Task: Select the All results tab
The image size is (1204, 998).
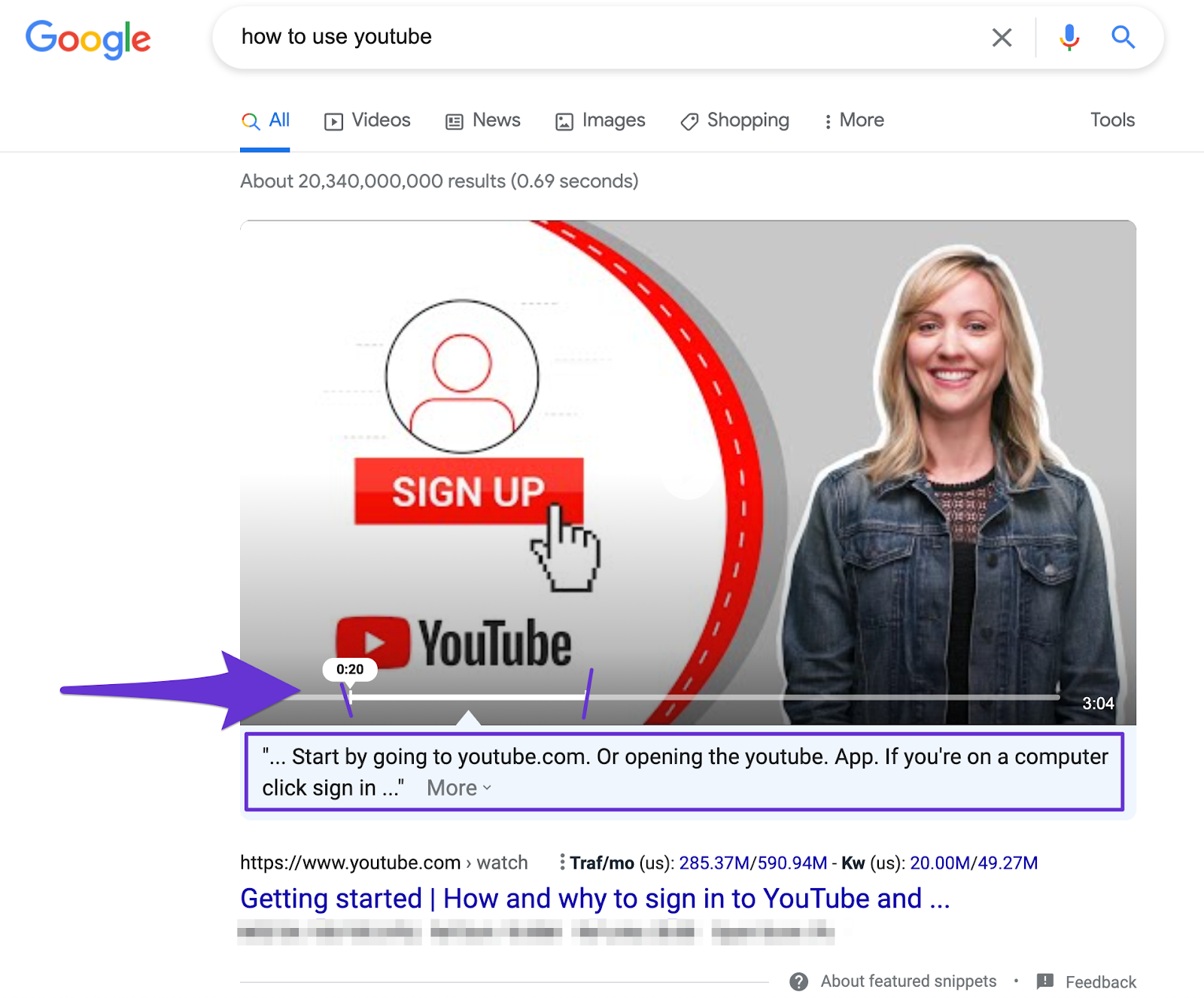Action: [x=265, y=120]
